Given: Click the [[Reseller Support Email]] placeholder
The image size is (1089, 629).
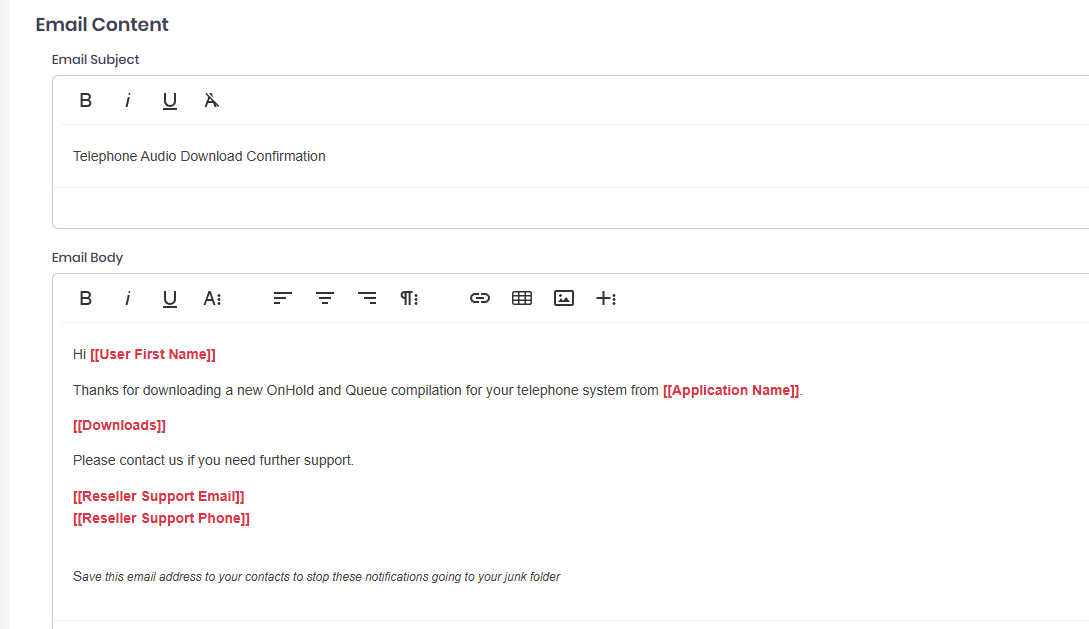Looking at the screenshot, I should (x=158, y=496).
